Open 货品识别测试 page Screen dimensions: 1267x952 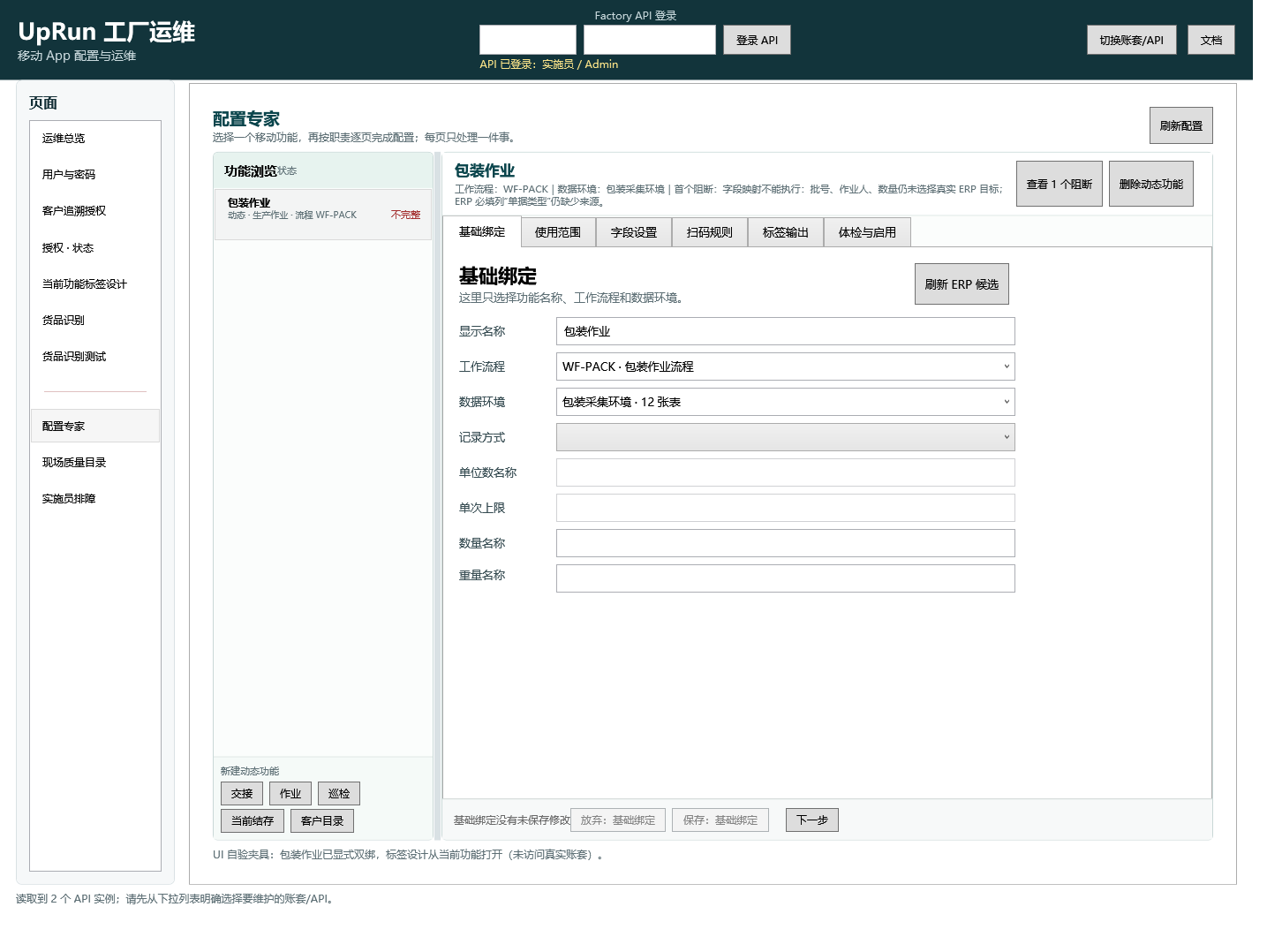tap(95, 357)
